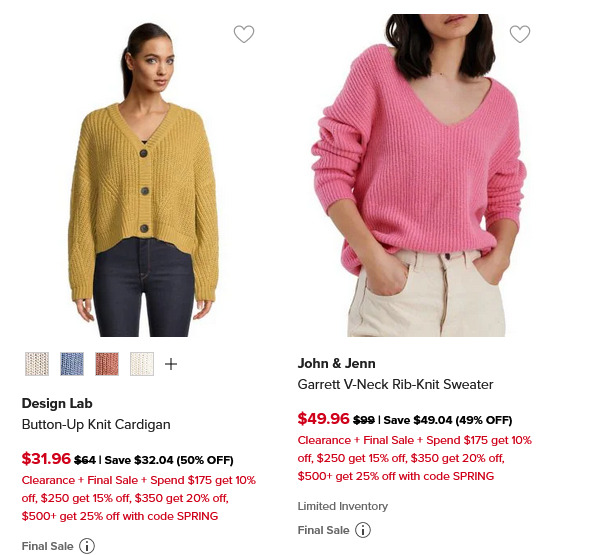Open Garrett V-Neck Rib-Knit Sweater title
The height and width of the screenshot is (555, 591).
point(395,385)
